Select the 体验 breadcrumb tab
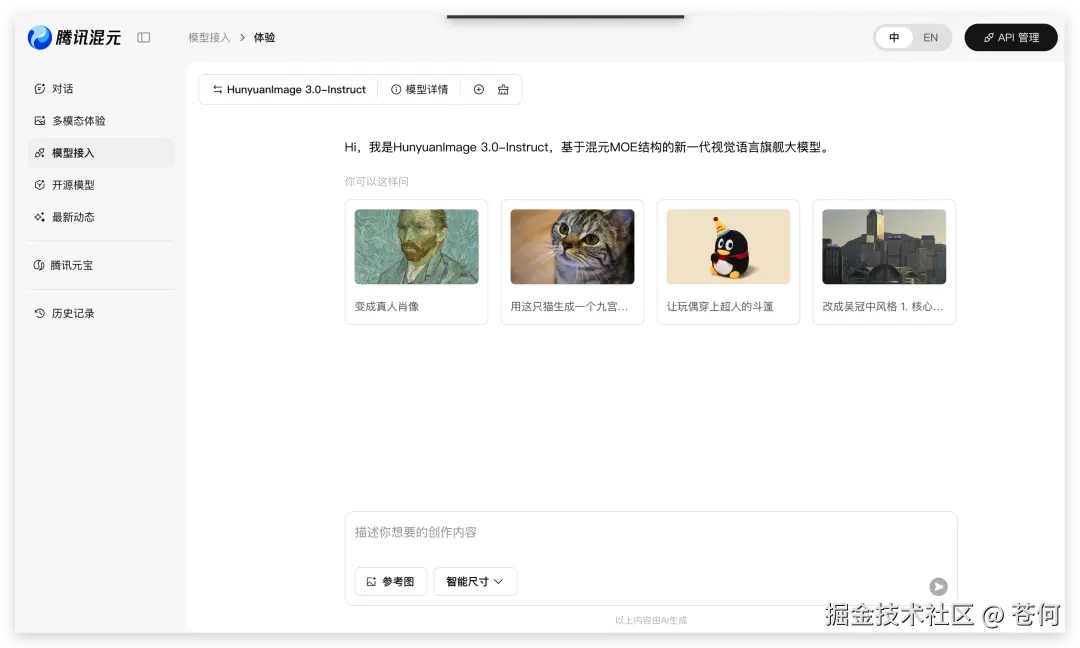 click(264, 37)
